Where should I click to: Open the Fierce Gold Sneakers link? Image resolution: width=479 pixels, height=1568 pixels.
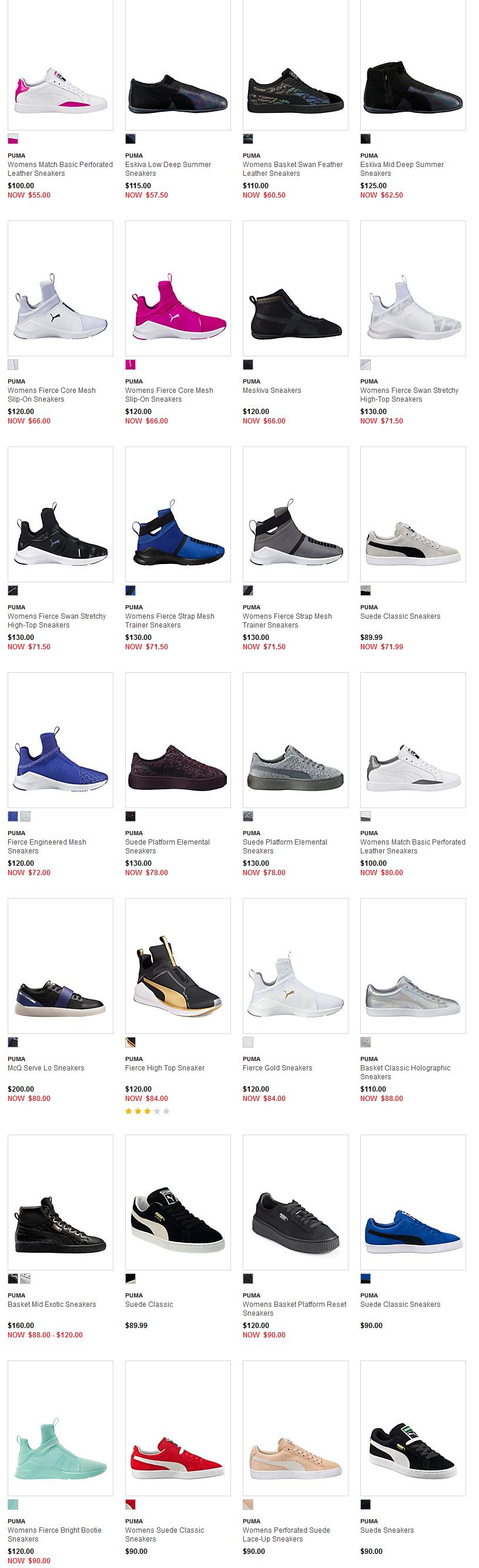coord(277,1067)
